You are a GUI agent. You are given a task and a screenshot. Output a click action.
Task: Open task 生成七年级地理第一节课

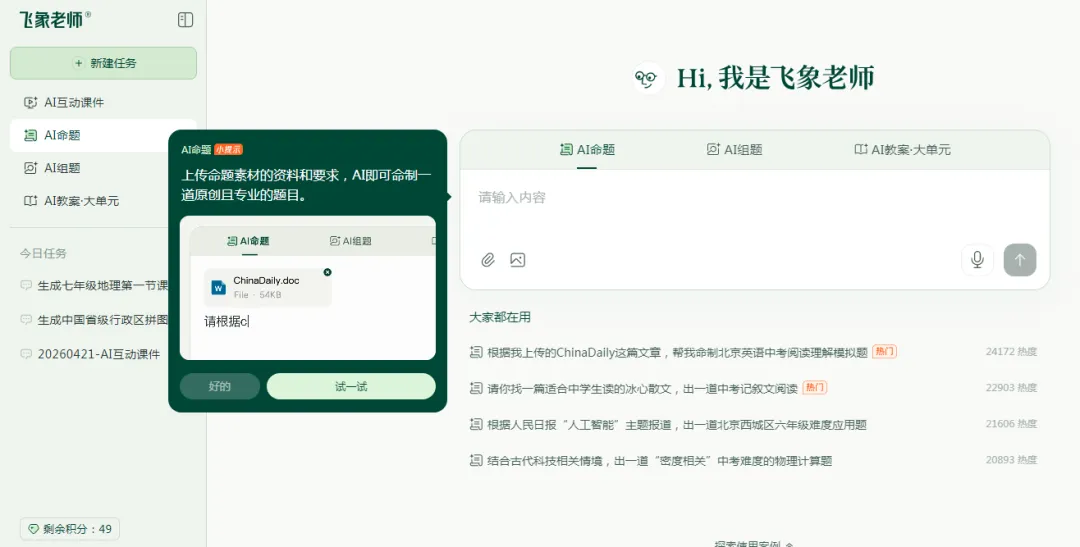(x=95, y=285)
